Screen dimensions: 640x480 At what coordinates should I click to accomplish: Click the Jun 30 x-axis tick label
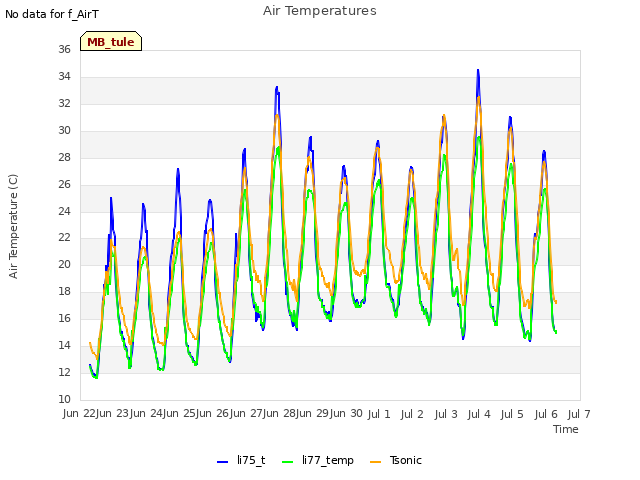pyautogui.click(x=346, y=413)
